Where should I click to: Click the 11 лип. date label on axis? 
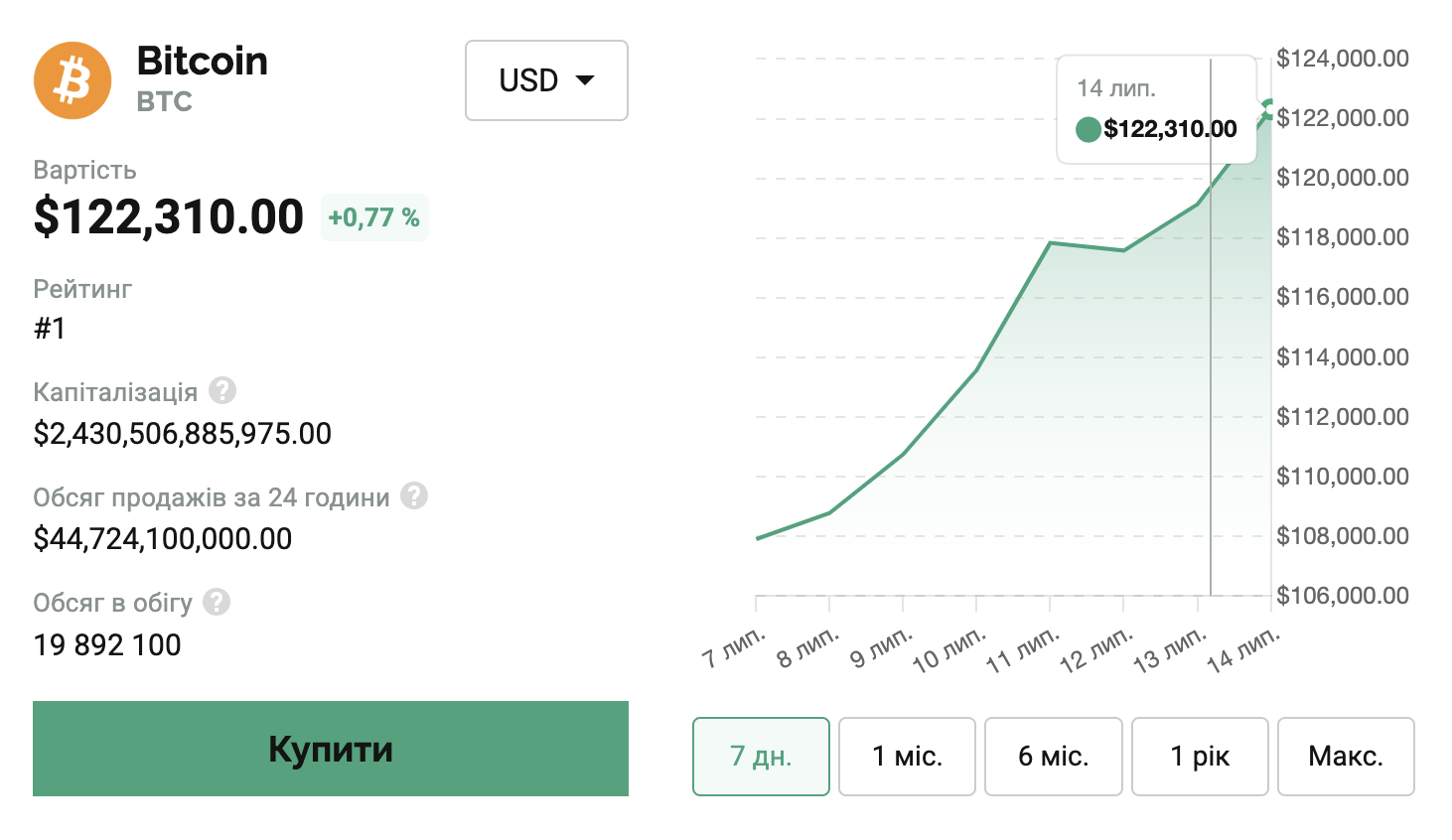tap(1023, 651)
